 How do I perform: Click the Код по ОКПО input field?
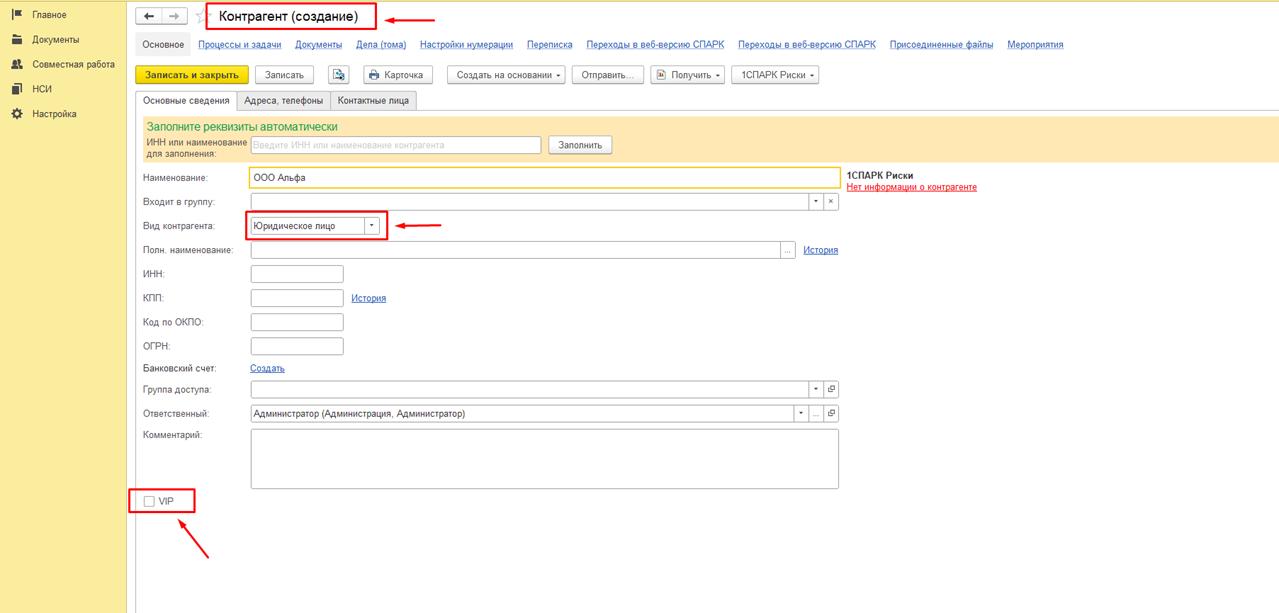(x=297, y=322)
